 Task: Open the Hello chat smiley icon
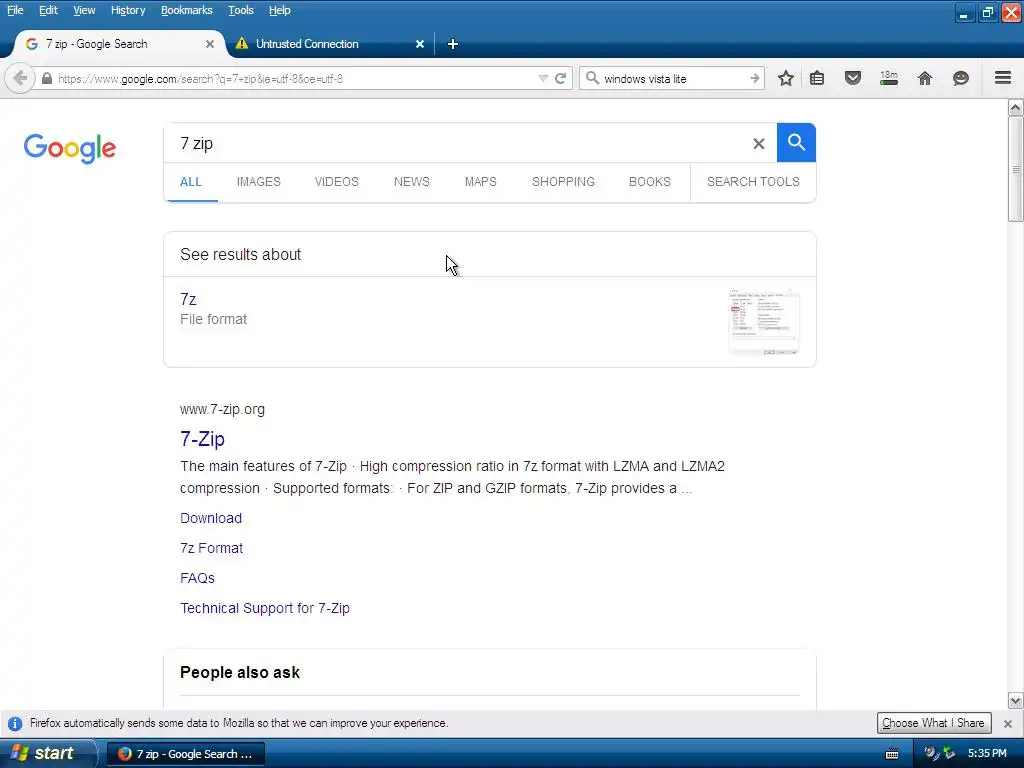961,78
